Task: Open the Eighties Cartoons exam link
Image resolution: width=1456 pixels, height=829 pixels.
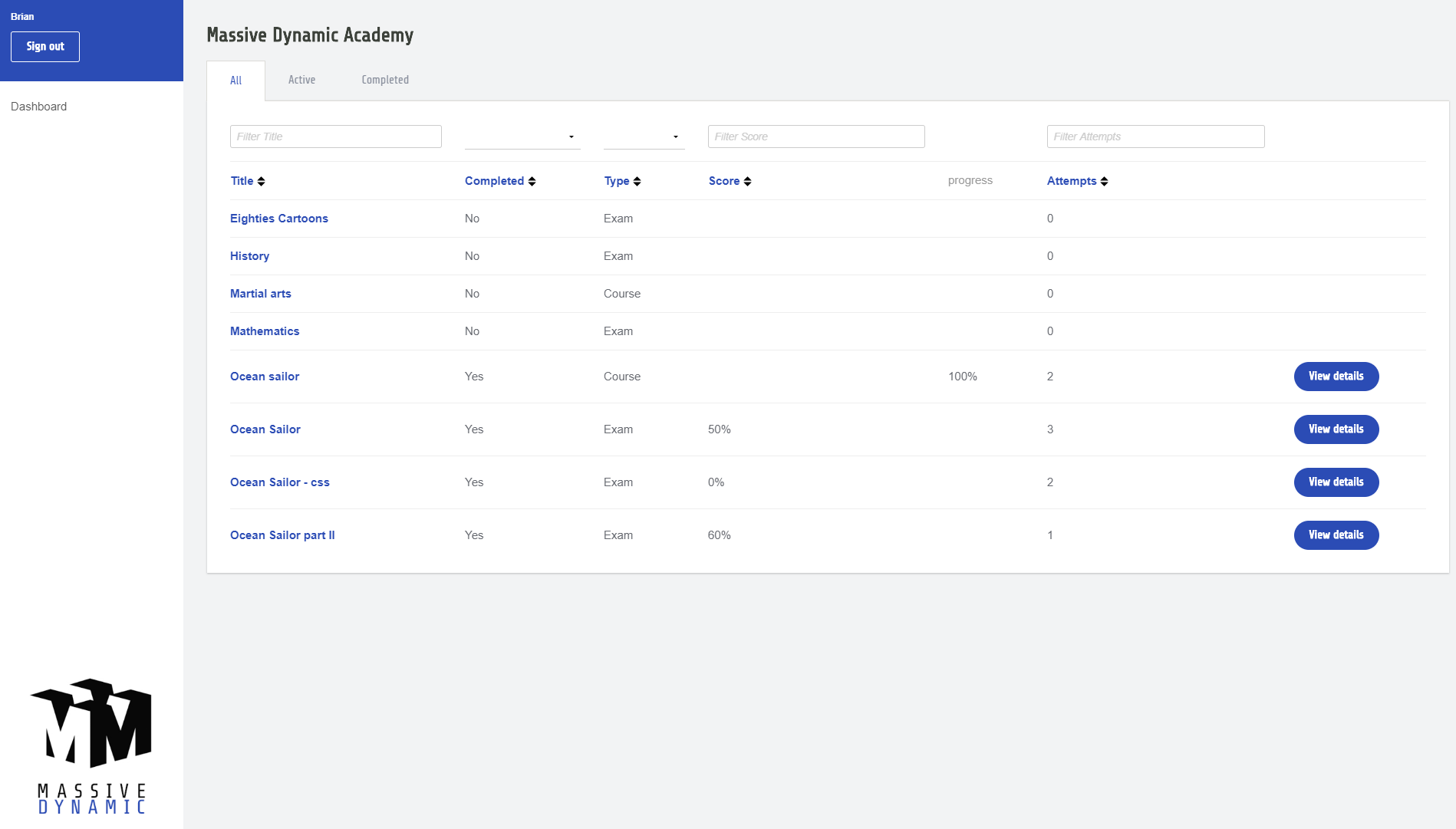Action: [x=279, y=219]
